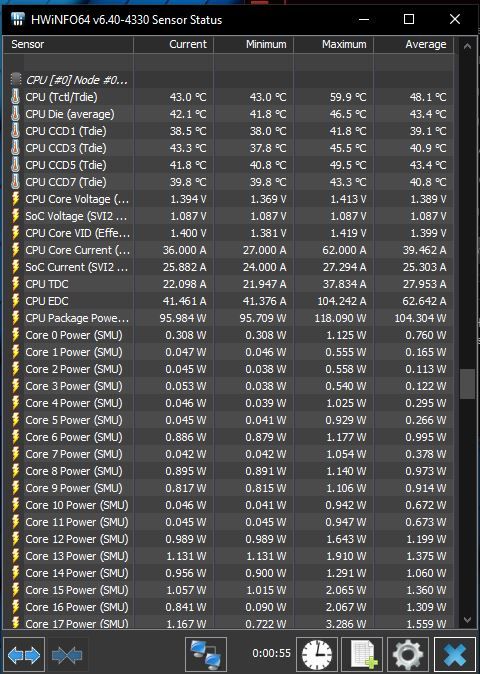Viewport: 480px width, 674px height.
Task: Click the HWiNFO64 title bar app icon
Action: 18,19
